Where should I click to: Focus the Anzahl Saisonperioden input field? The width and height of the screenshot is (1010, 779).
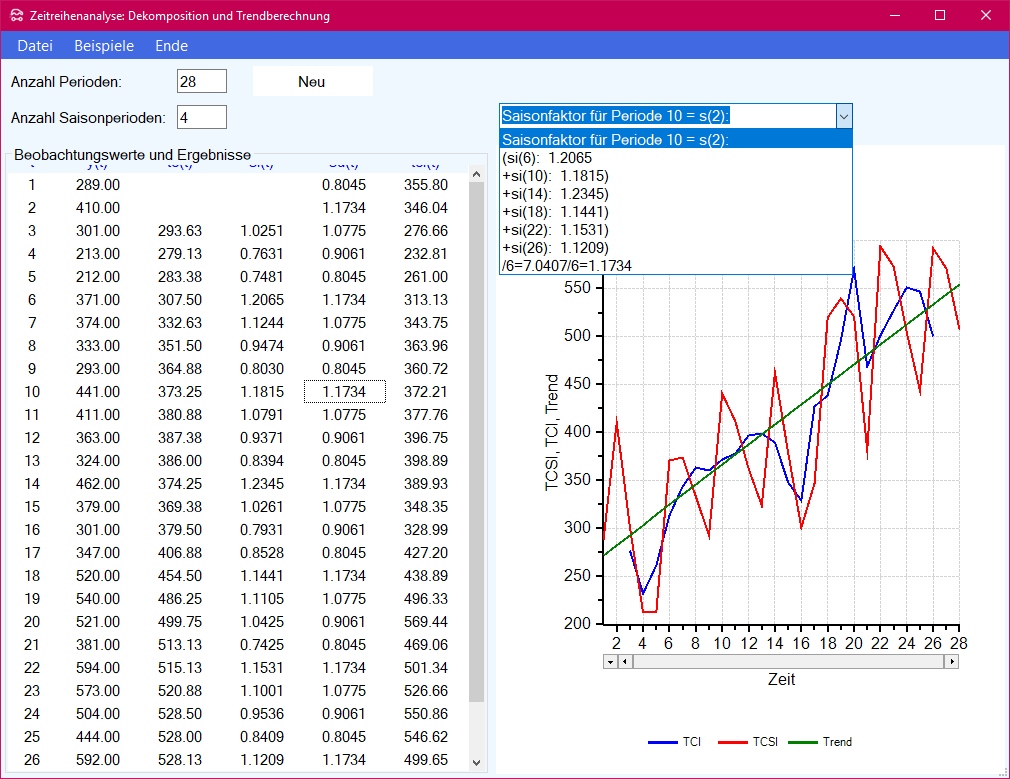click(x=201, y=117)
